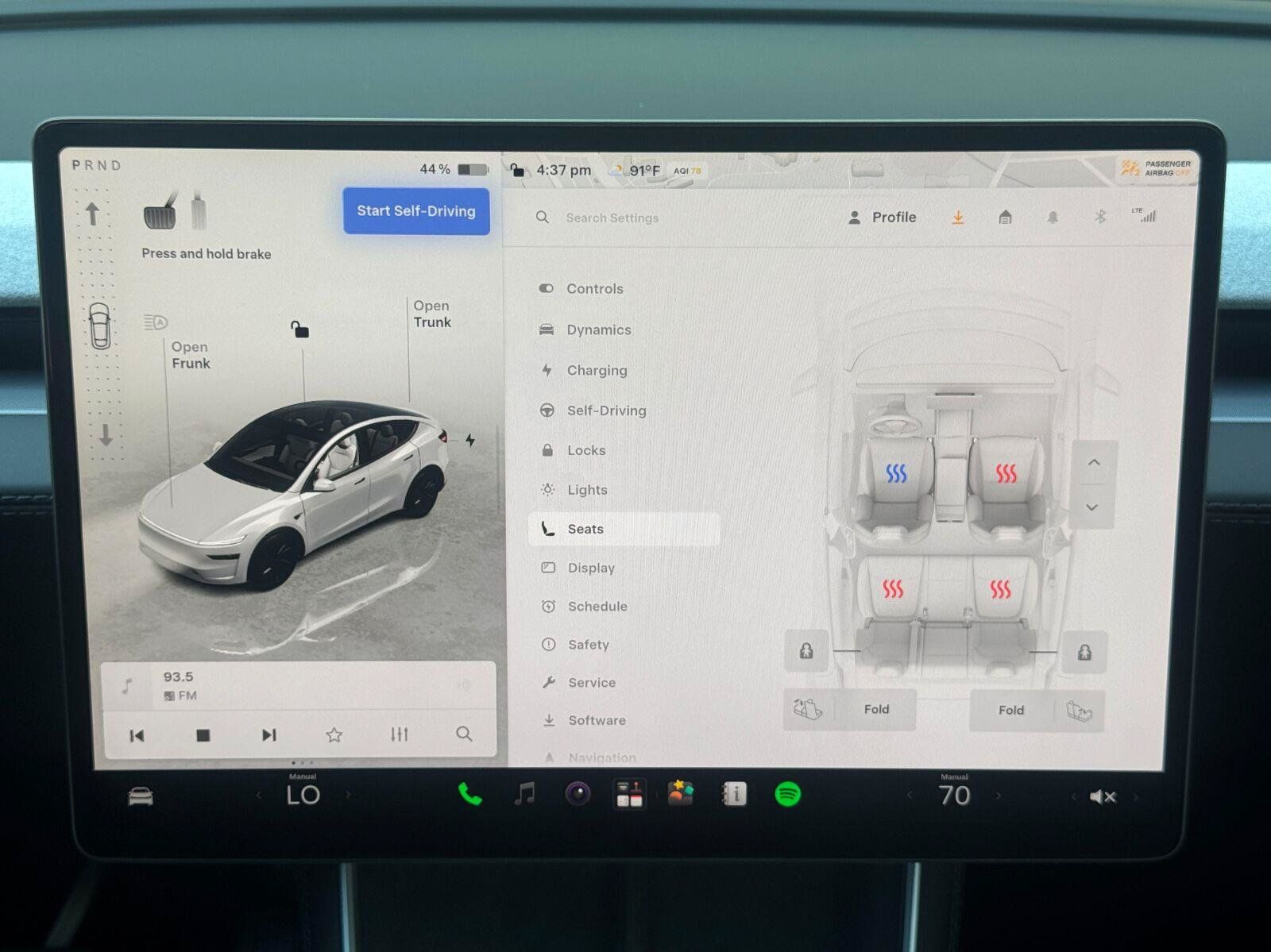1271x952 pixels.
Task: Open passenger climate showing 70
Action: click(x=954, y=794)
